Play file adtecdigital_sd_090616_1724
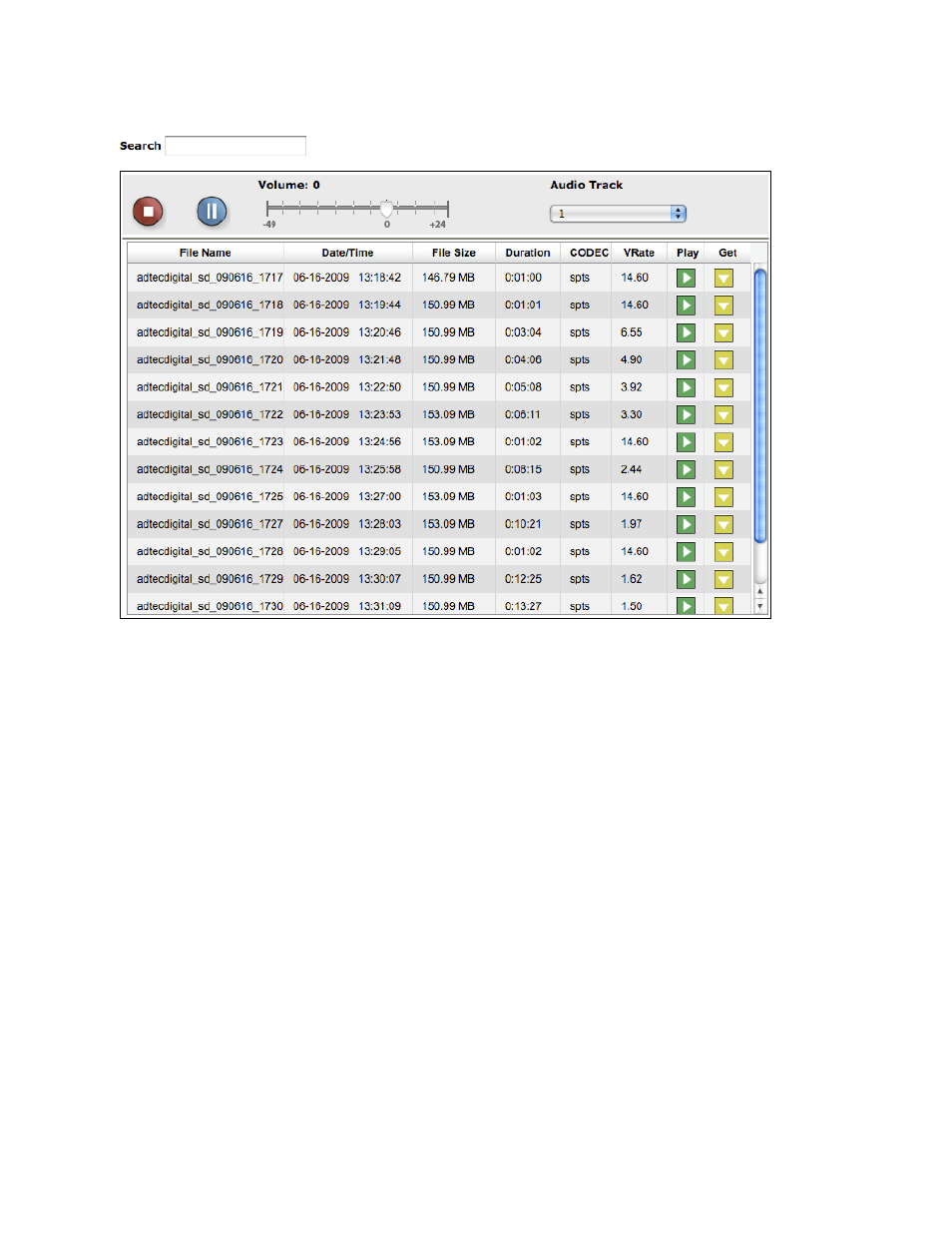952x1233 pixels. pos(687,470)
